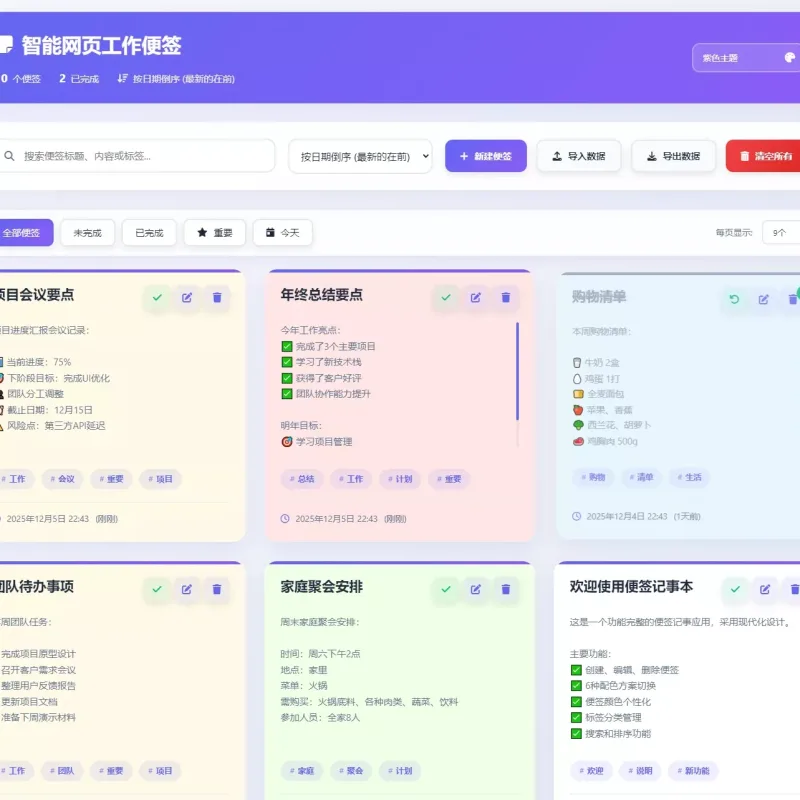Click the 说明 tag on welcome note
This screenshot has width=800, height=800.
(640, 771)
